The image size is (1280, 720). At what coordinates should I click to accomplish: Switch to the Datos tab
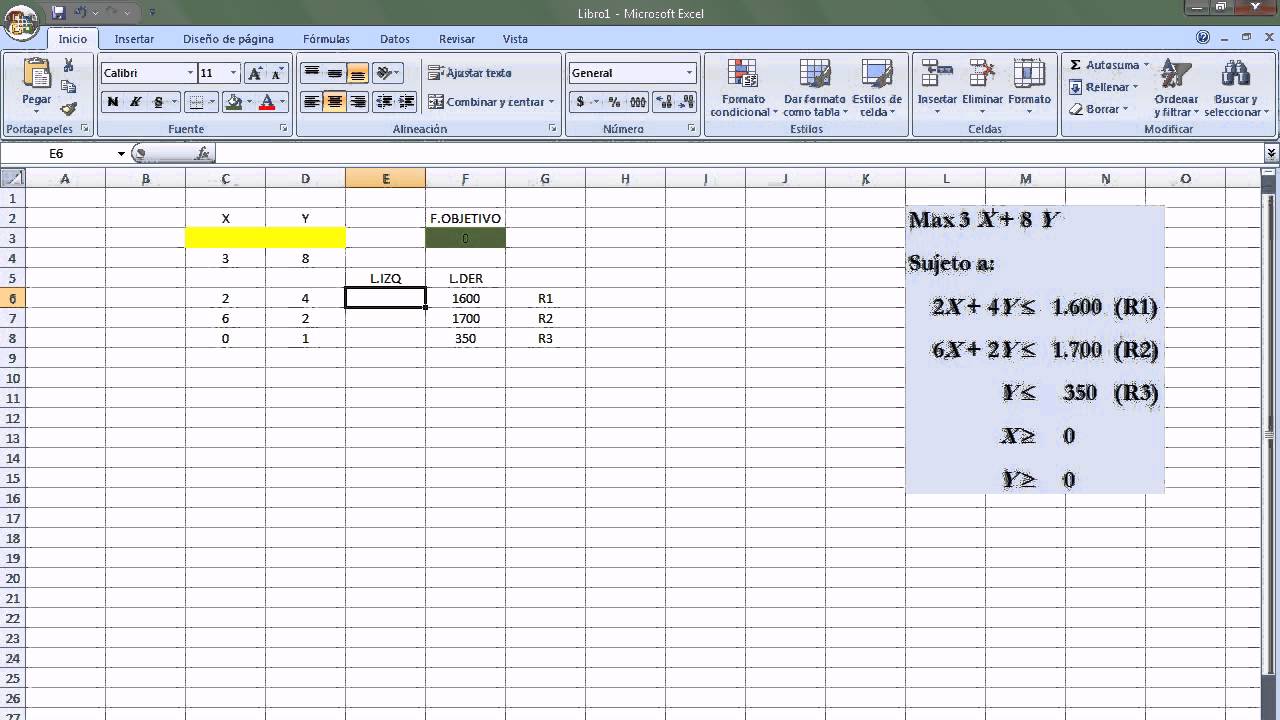click(x=395, y=39)
